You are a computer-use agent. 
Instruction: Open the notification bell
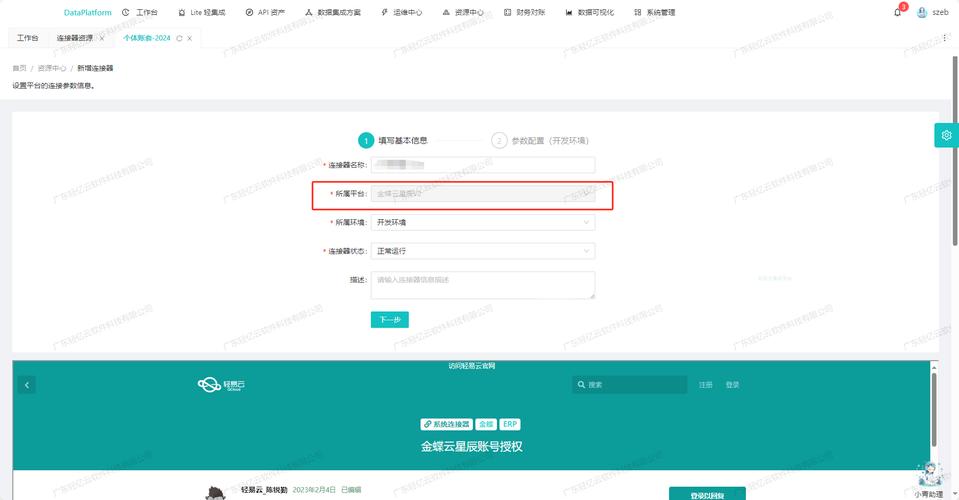coord(897,12)
